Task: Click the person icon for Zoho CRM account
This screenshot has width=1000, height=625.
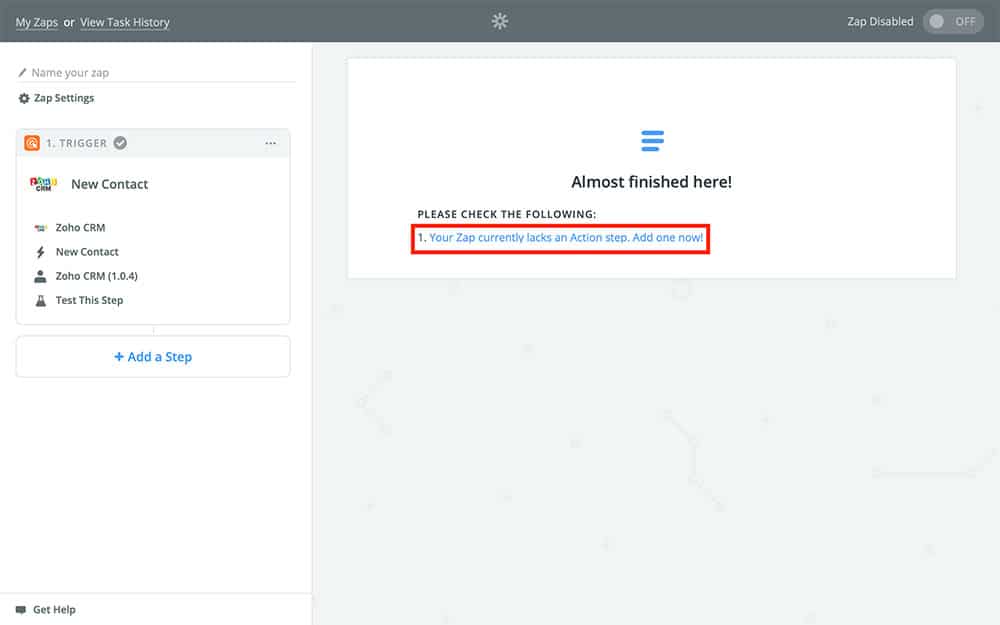Action: 40,276
